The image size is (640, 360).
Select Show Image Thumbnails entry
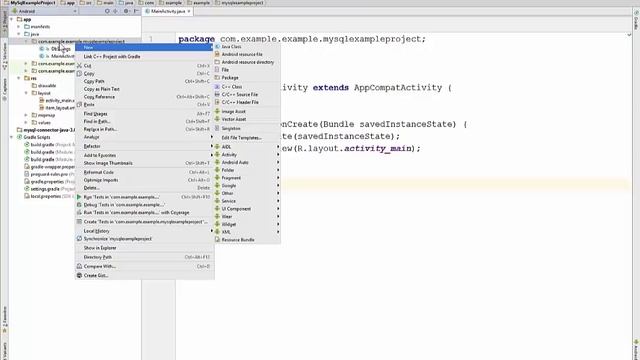144,163
